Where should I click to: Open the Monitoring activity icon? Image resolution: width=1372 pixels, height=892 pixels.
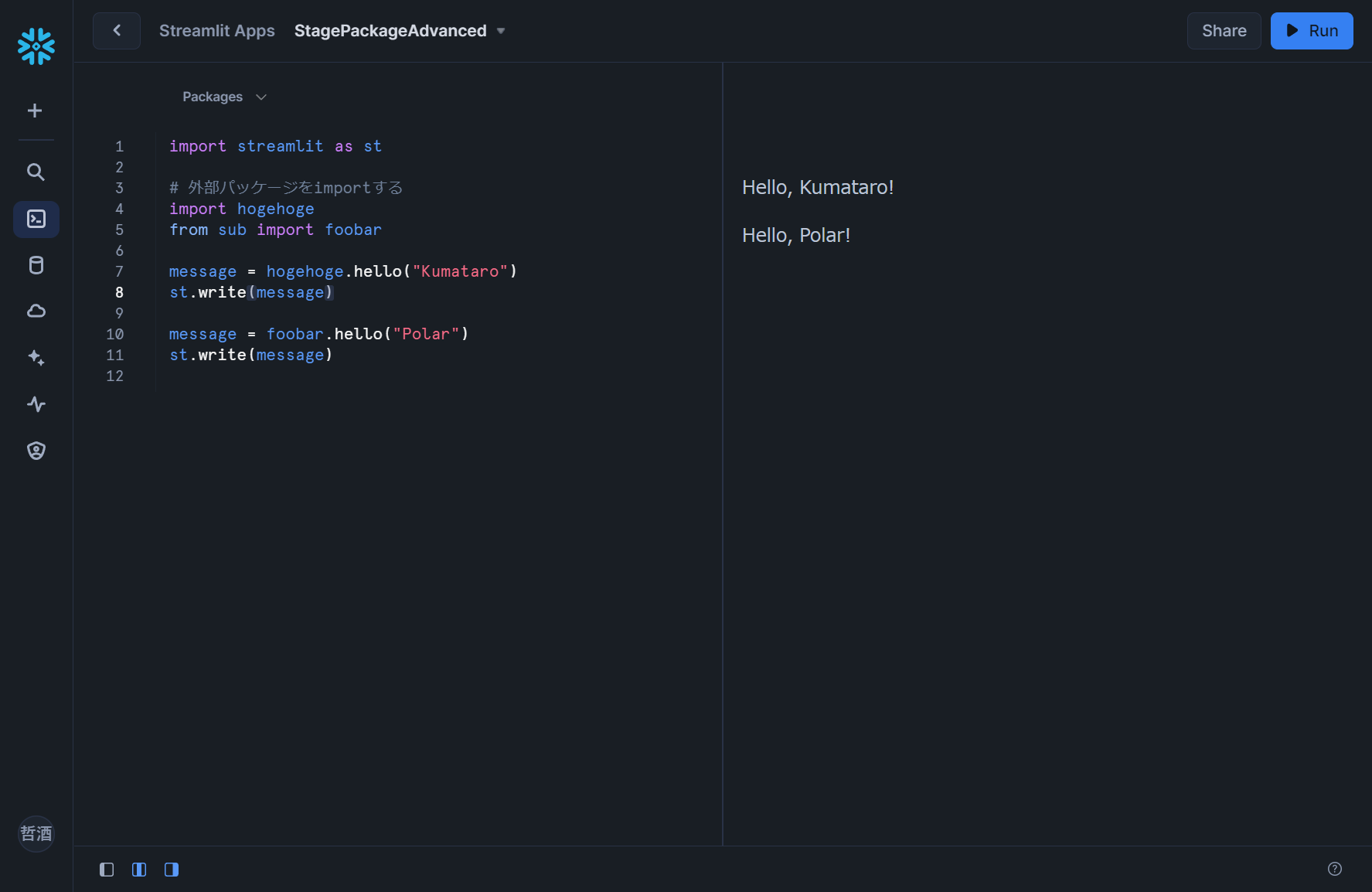[36, 404]
